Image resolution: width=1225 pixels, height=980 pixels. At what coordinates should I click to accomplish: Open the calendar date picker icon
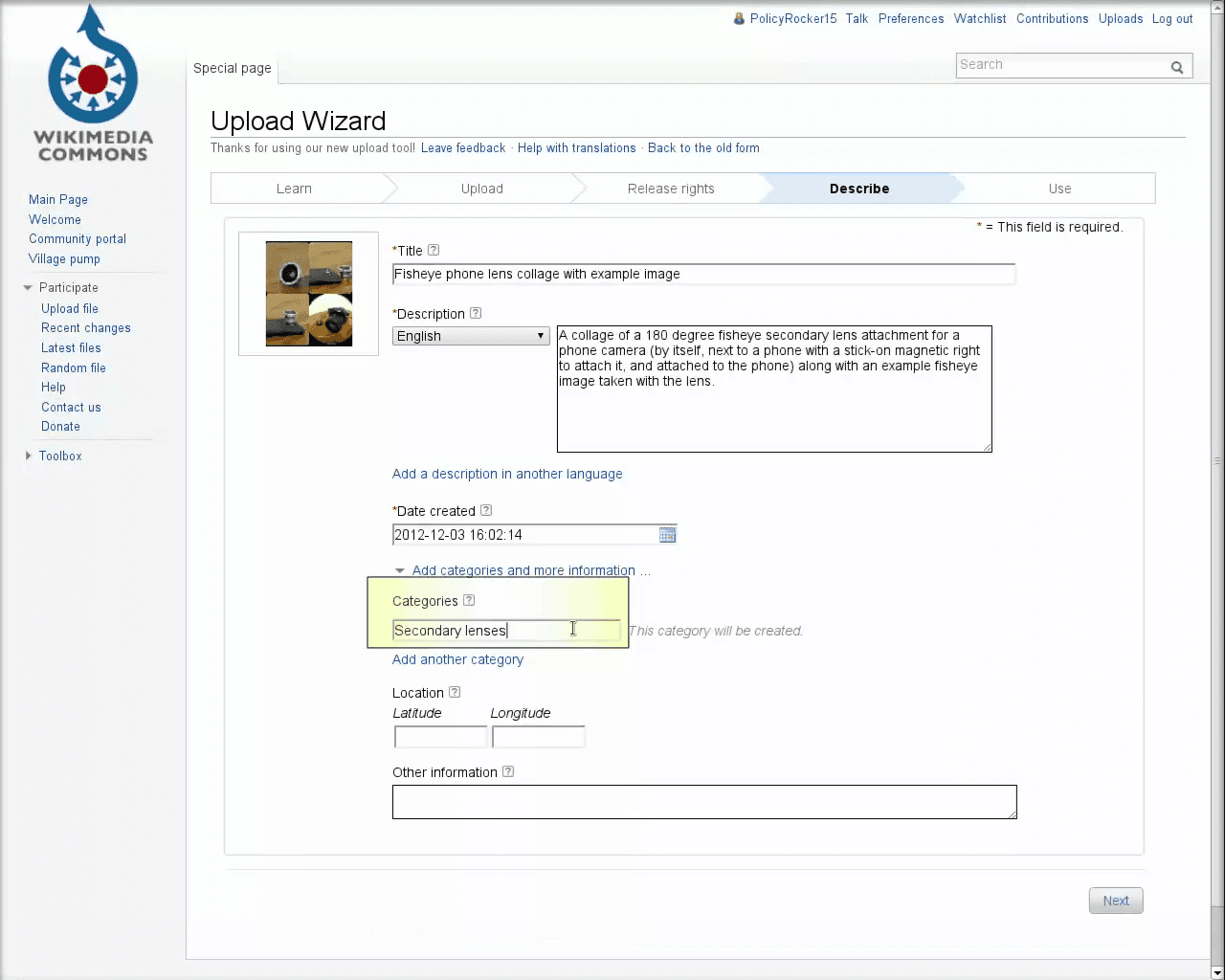[667, 535]
